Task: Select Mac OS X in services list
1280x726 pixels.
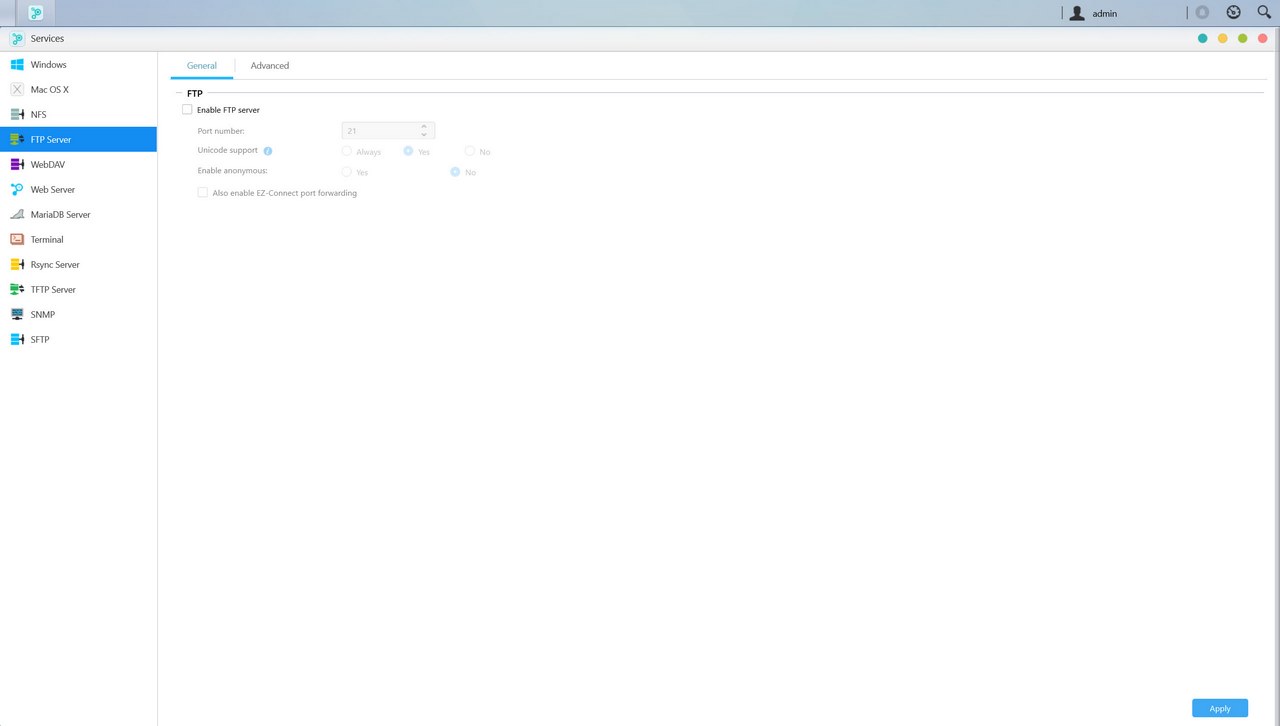Action: click(x=78, y=89)
